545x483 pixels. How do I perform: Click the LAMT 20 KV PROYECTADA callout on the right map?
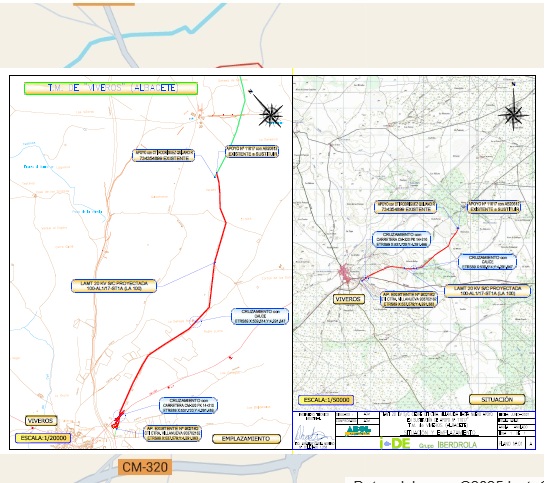[487, 291]
